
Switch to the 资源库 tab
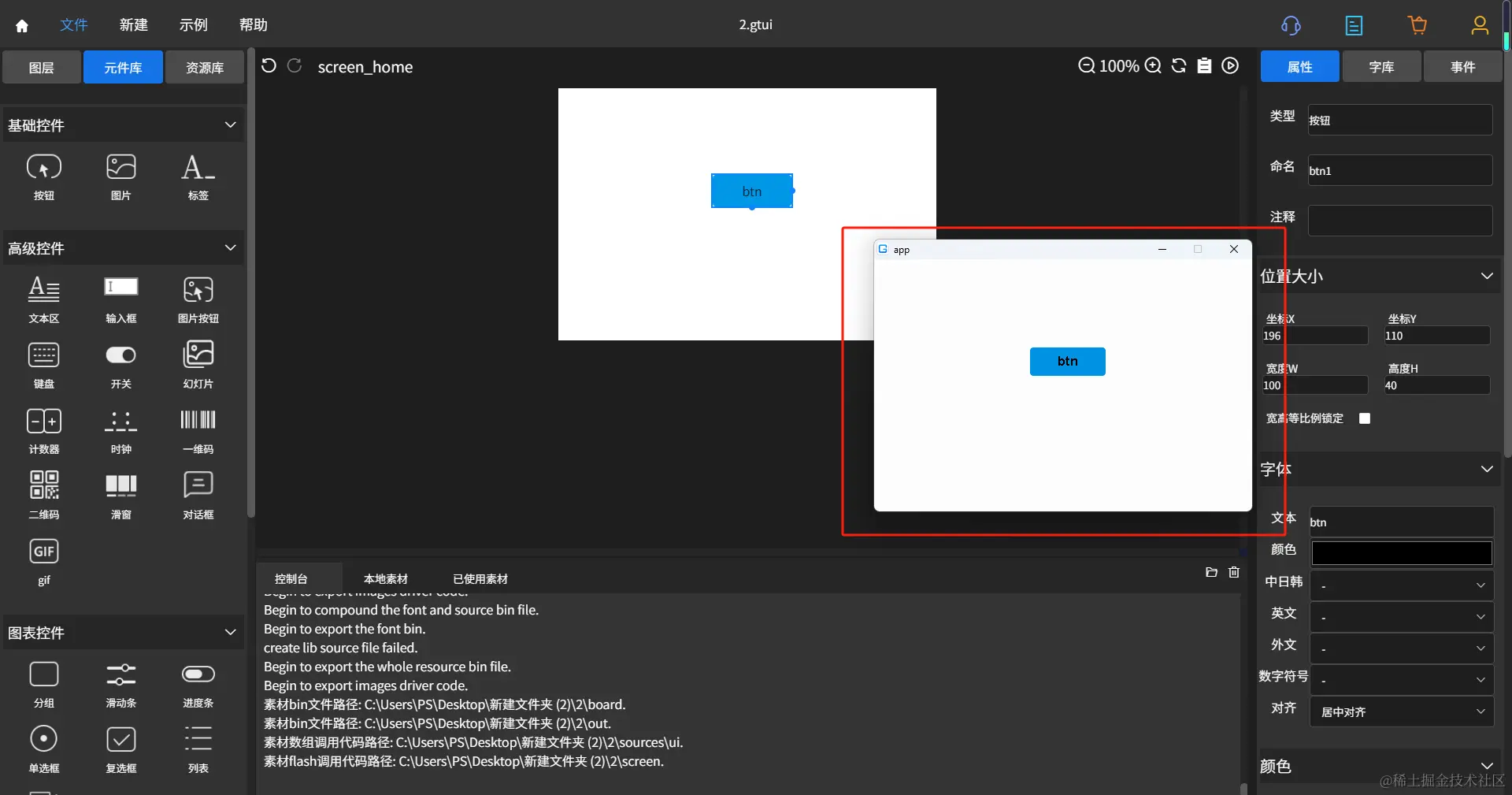[205, 67]
